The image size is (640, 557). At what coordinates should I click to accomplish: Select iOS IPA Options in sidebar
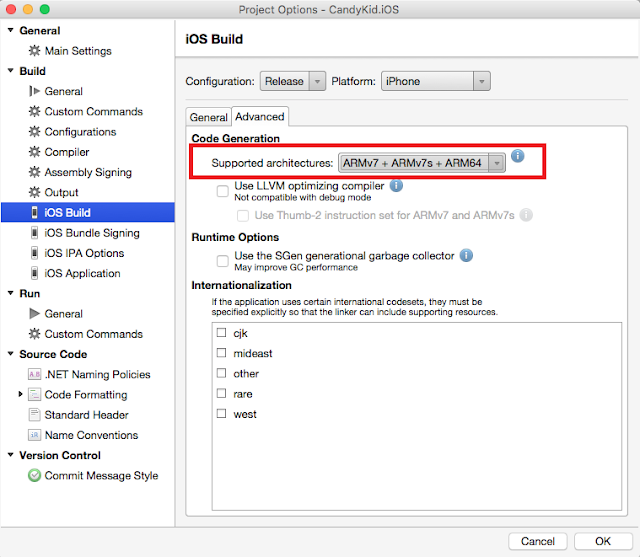[x=77, y=253]
